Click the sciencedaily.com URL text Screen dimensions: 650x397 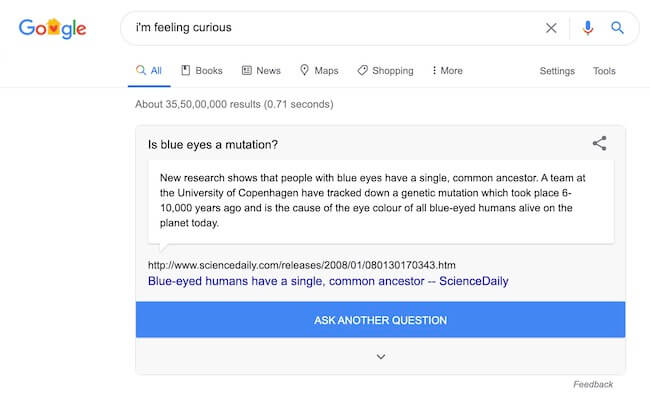tap(301, 265)
